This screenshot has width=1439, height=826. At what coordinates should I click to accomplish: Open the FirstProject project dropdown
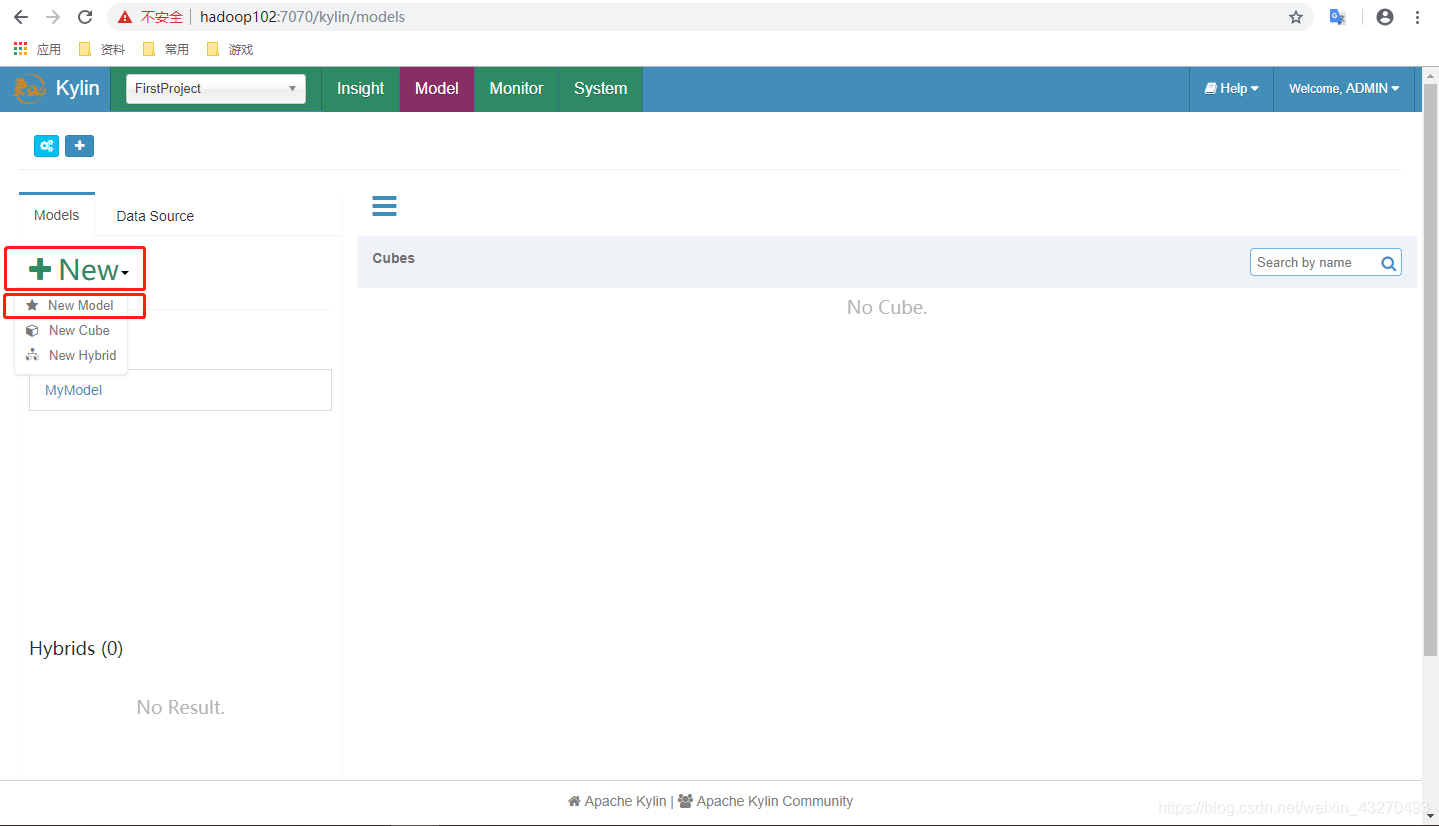click(x=216, y=88)
